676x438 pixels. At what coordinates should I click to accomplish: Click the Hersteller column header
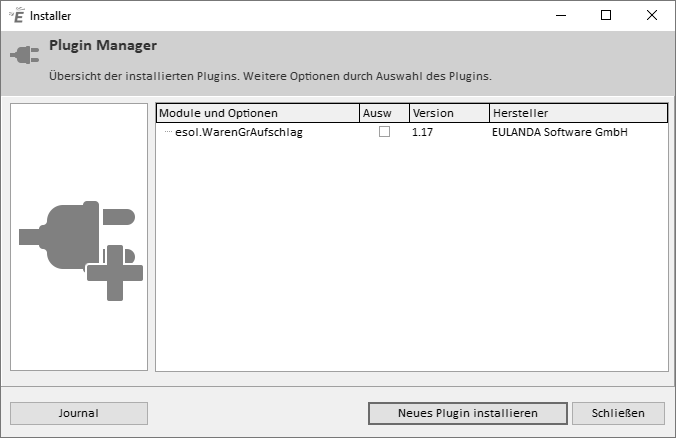click(579, 113)
